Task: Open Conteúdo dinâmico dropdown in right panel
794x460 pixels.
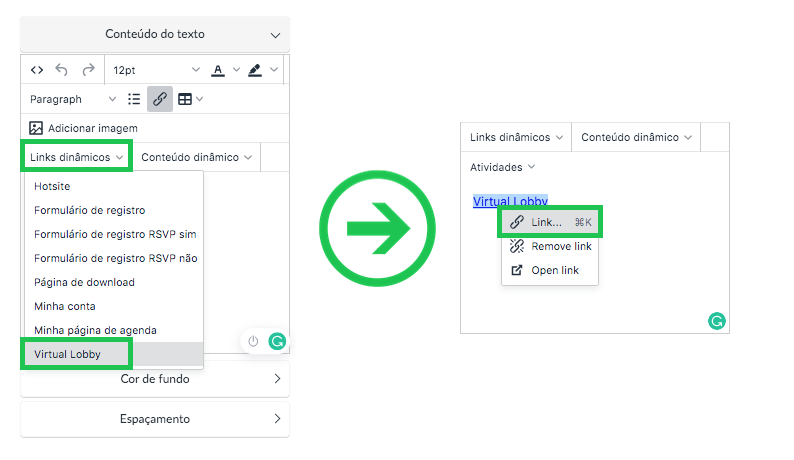Action: (x=636, y=137)
